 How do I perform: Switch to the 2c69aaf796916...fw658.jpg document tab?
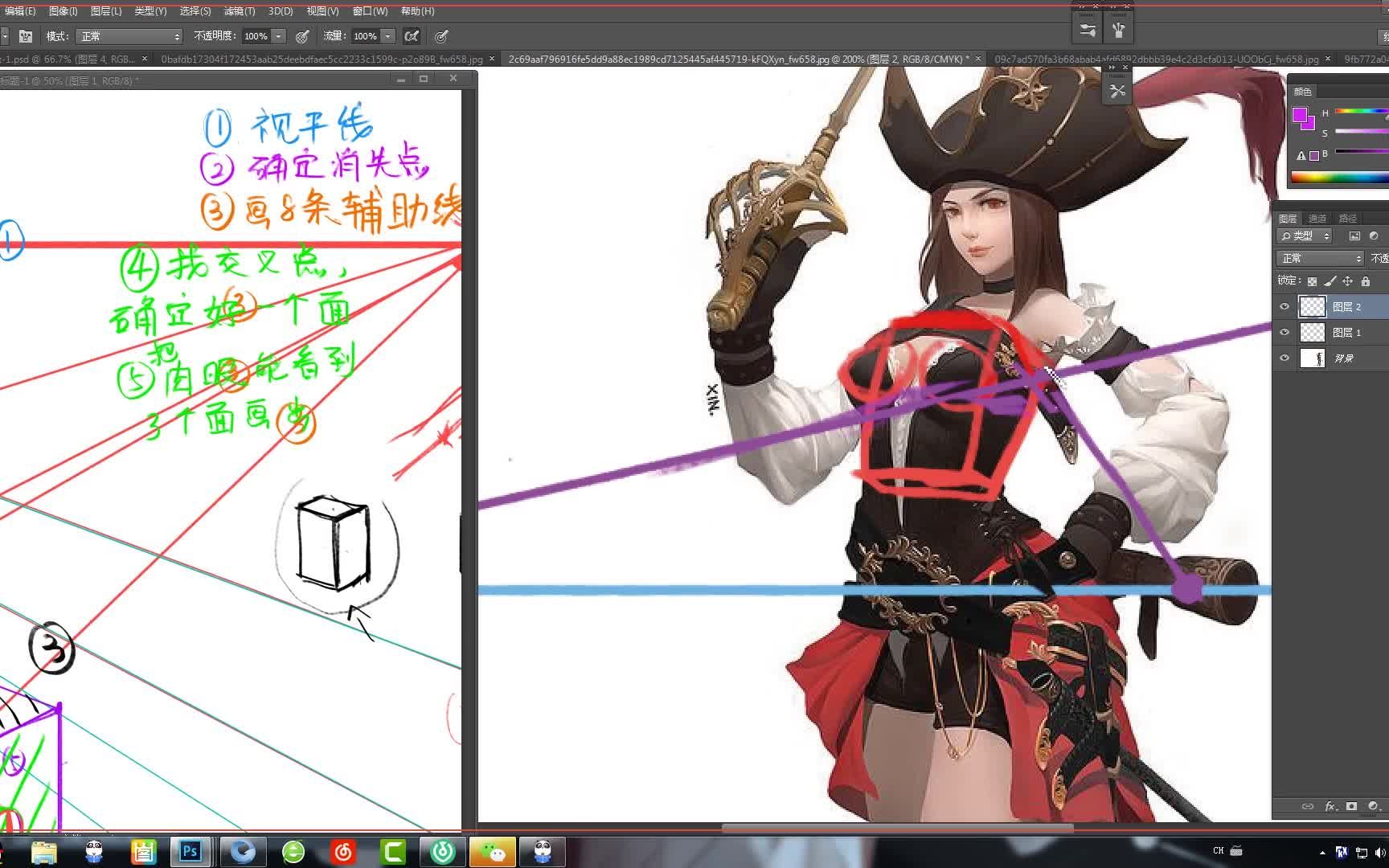tap(738, 59)
